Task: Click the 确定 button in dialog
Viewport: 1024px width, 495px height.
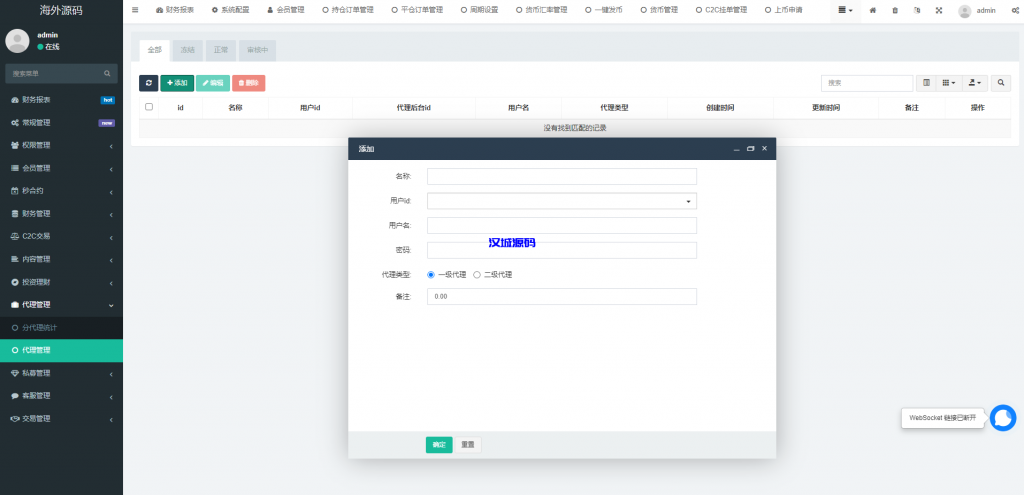Action: [x=439, y=445]
